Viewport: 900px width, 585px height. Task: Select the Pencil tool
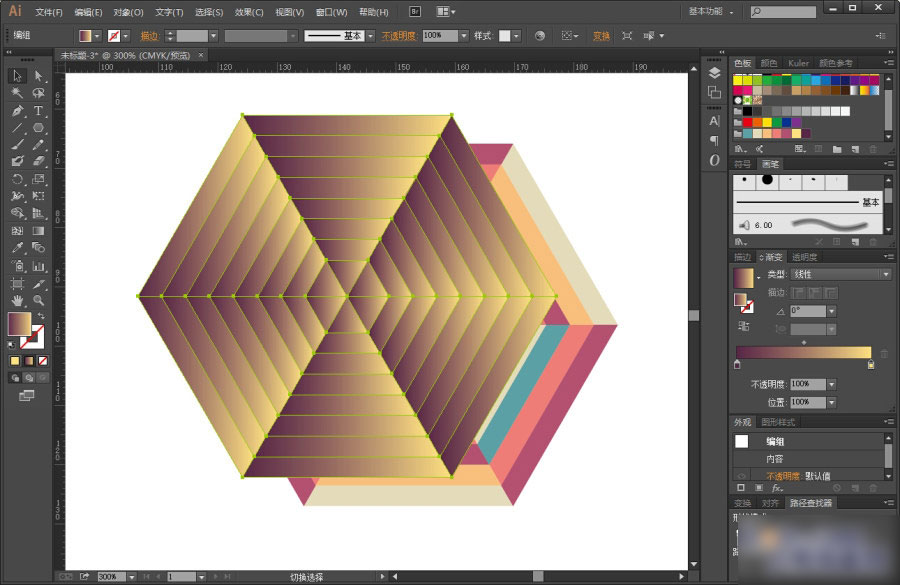[38, 145]
